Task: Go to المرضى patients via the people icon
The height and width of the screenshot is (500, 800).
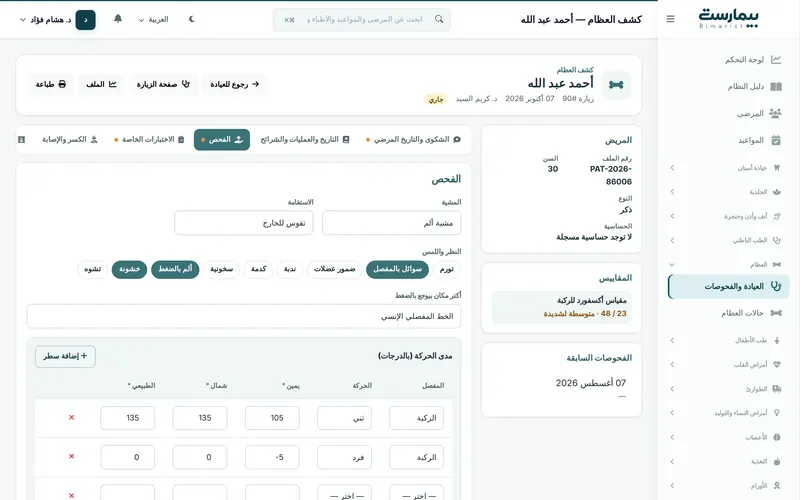Action: tap(775, 113)
